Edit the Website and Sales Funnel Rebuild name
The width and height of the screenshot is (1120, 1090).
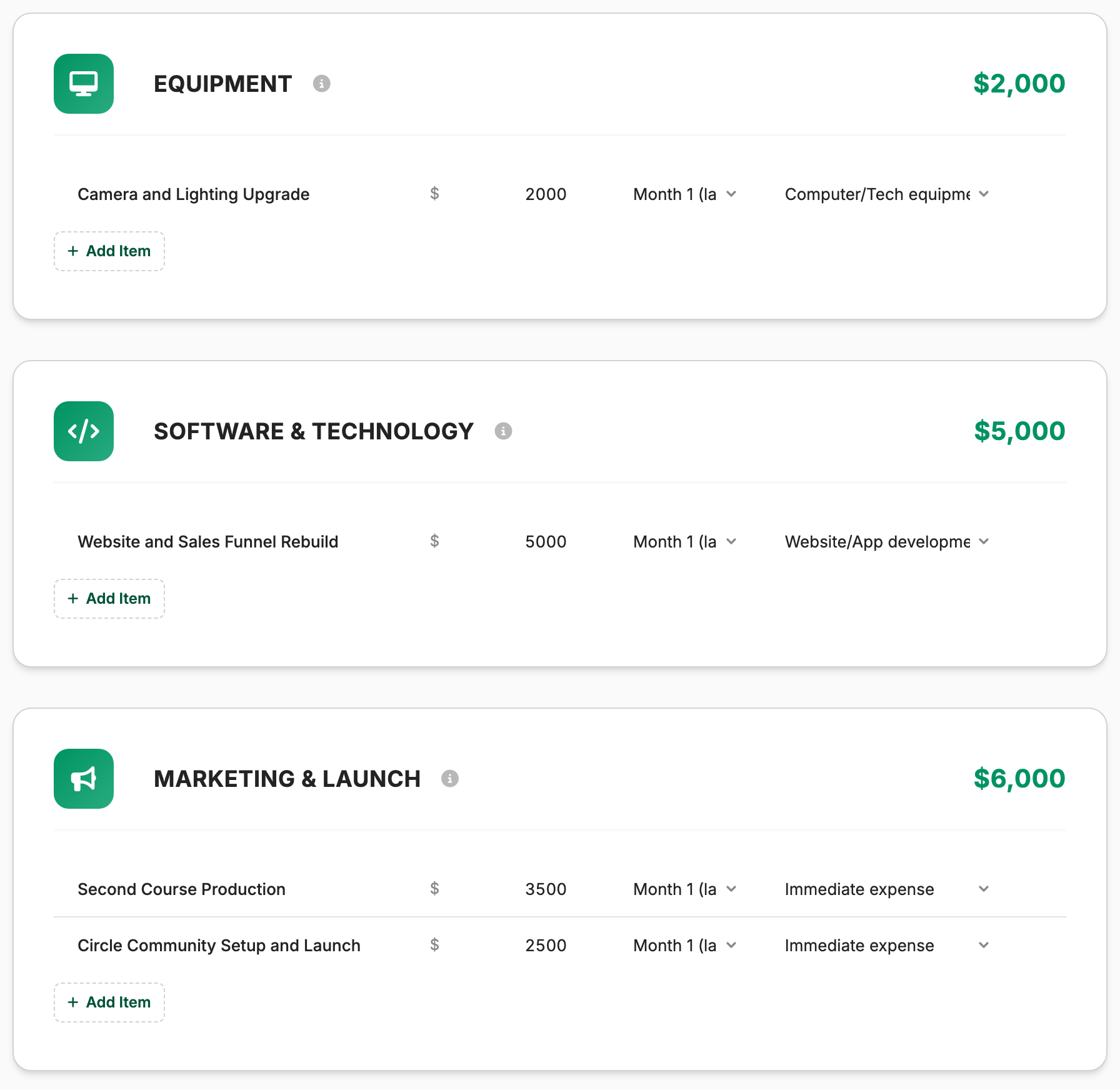coord(241,542)
